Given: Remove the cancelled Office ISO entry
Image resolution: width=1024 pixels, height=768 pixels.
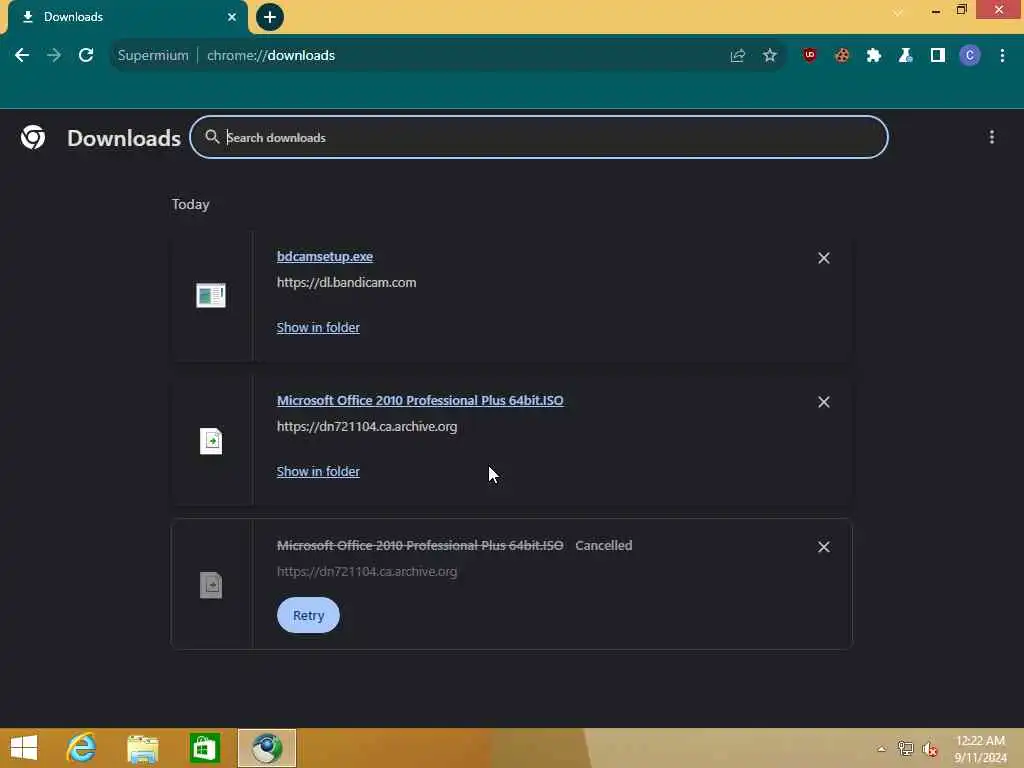Looking at the screenshot, I should click(824, 547).
